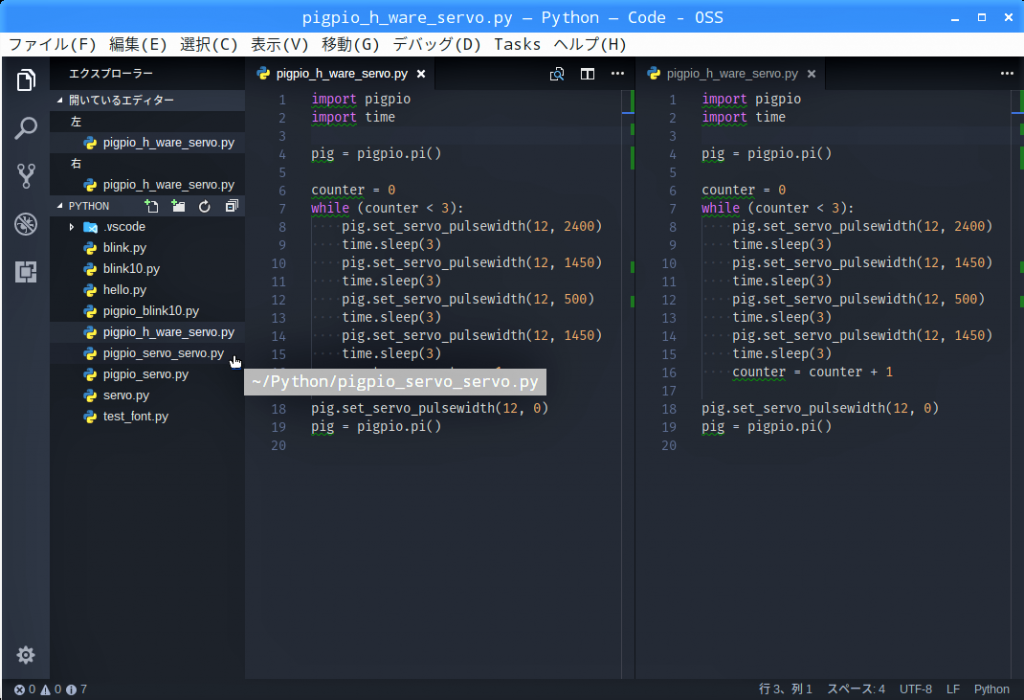
Task: Open the デバッグ(D) menu
Action: (x=437, y=44)
